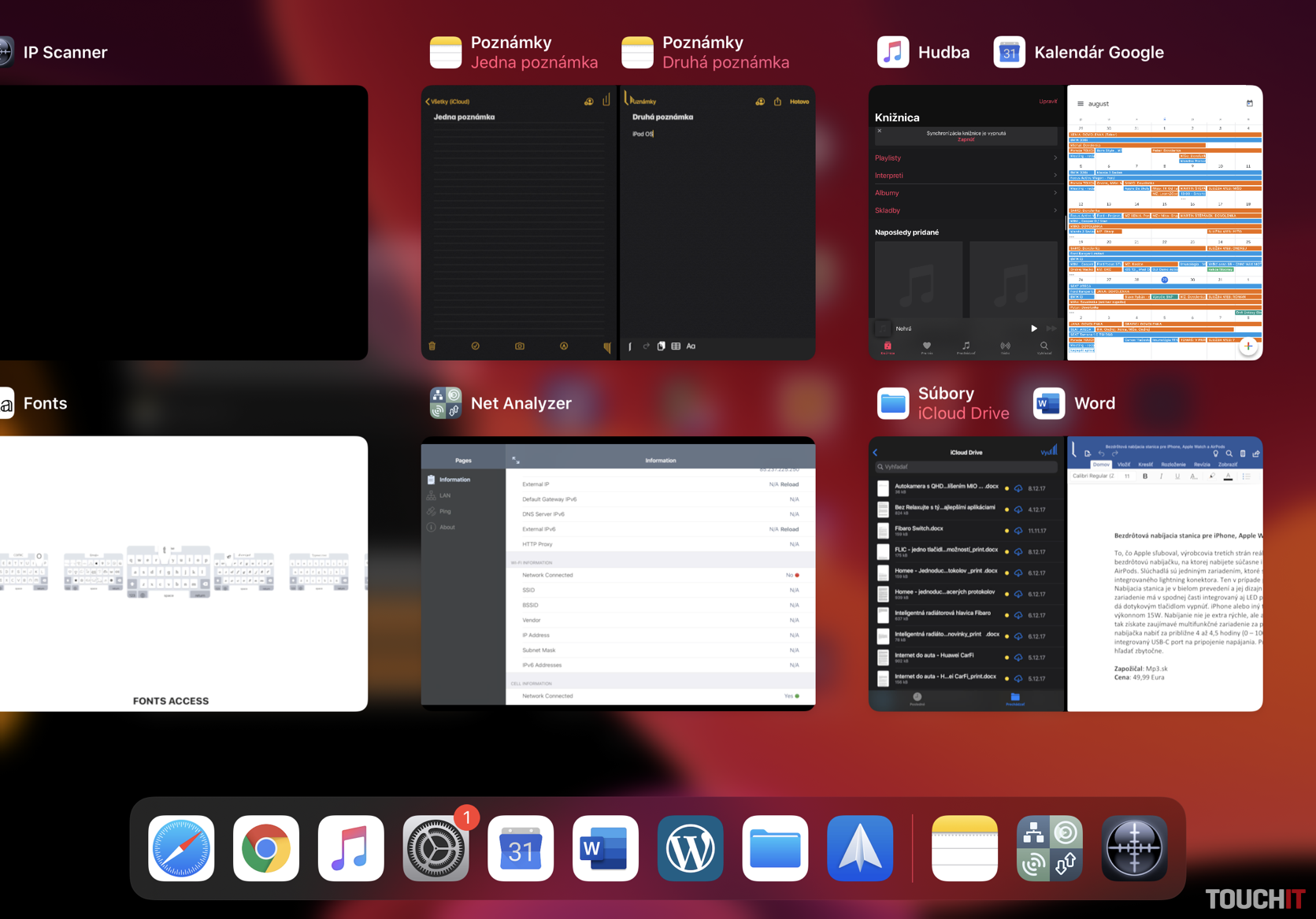Viewport: 1316px width, 919px height.
Task: Toggle bold formatting in Word
Action: (1145, 476)
